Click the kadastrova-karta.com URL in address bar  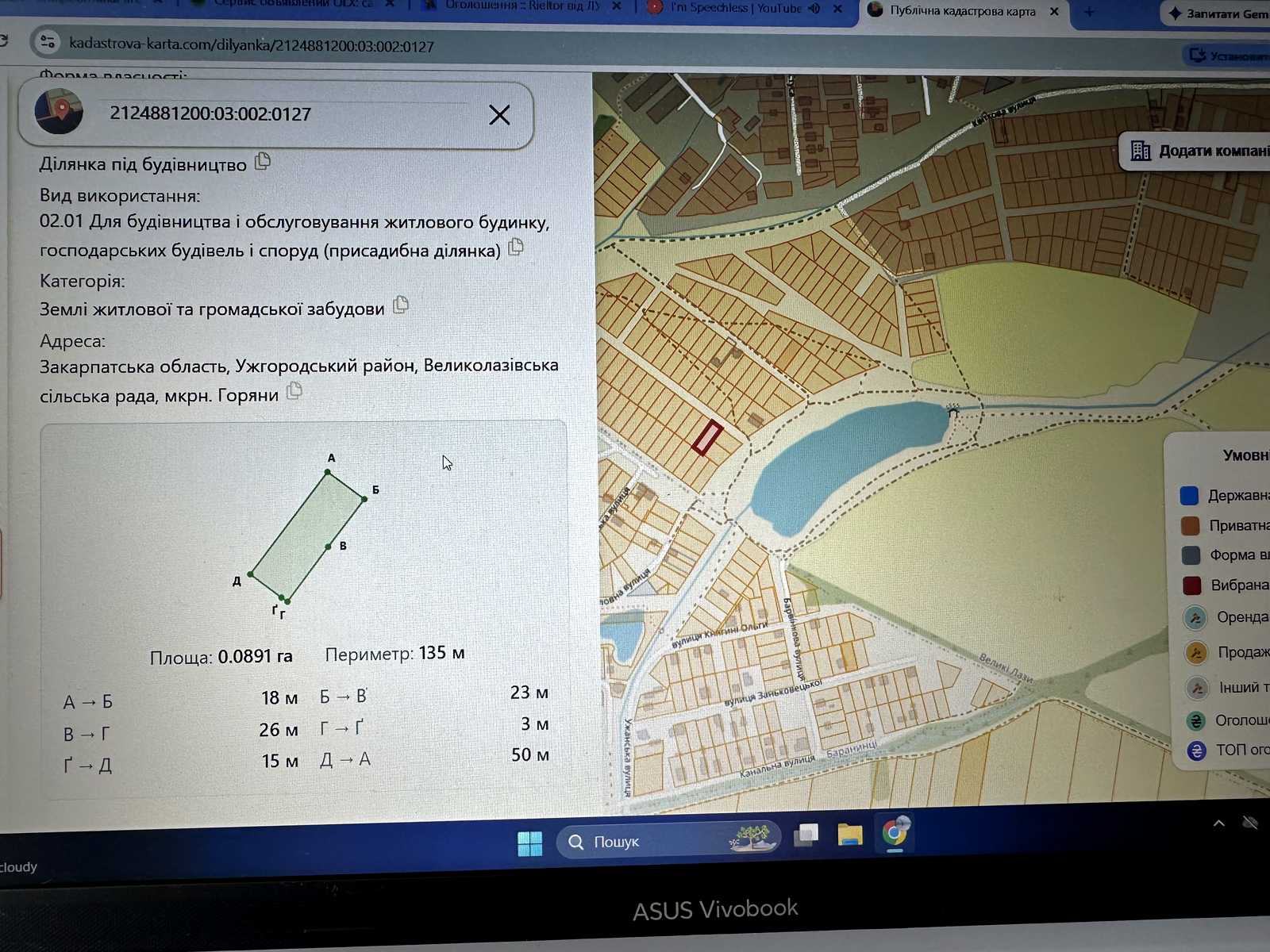[252, 44]
